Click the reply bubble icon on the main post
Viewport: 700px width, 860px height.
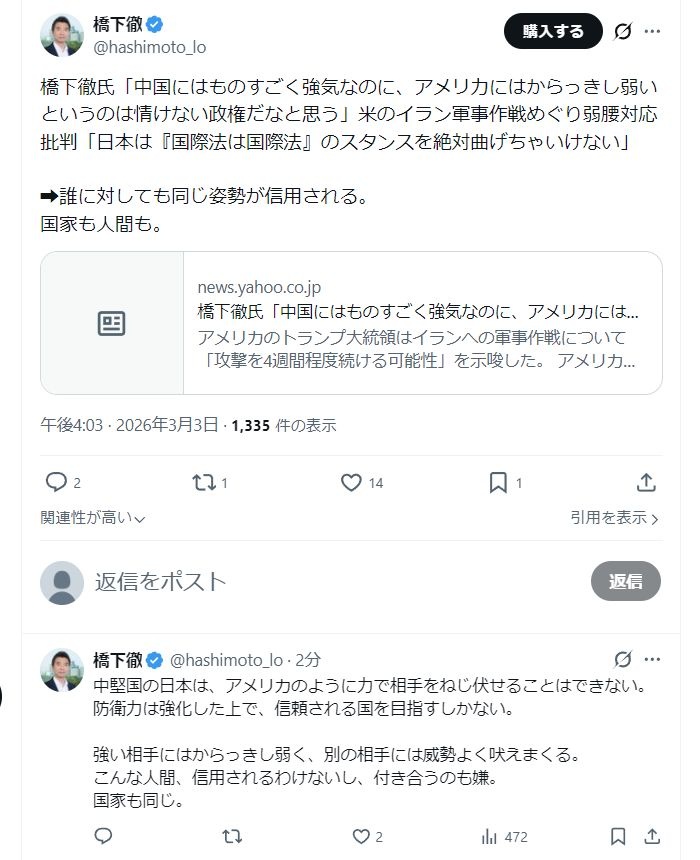58,483
